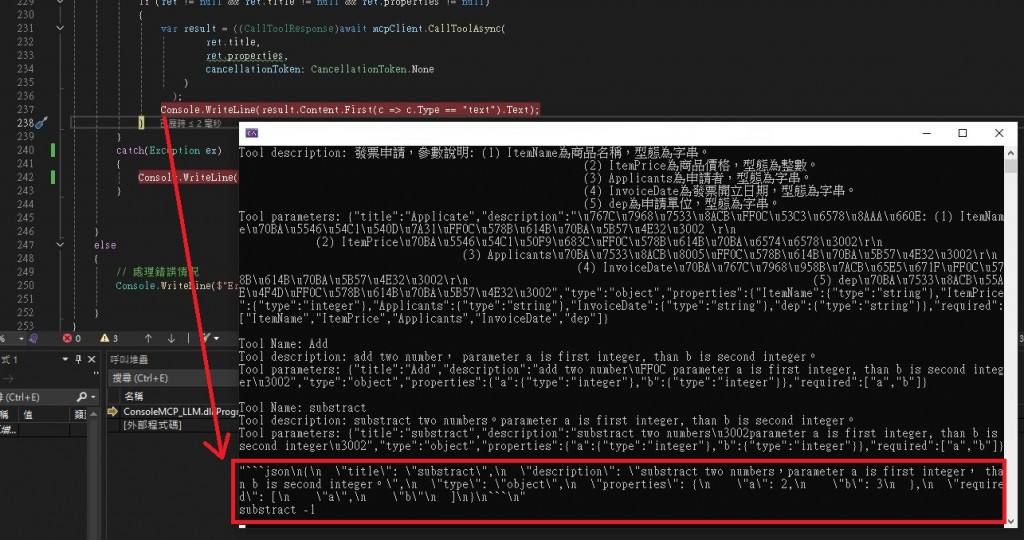
Task: Select the ConsoleMCP_LLM.dll call stack frame
Action: (180, 411)
